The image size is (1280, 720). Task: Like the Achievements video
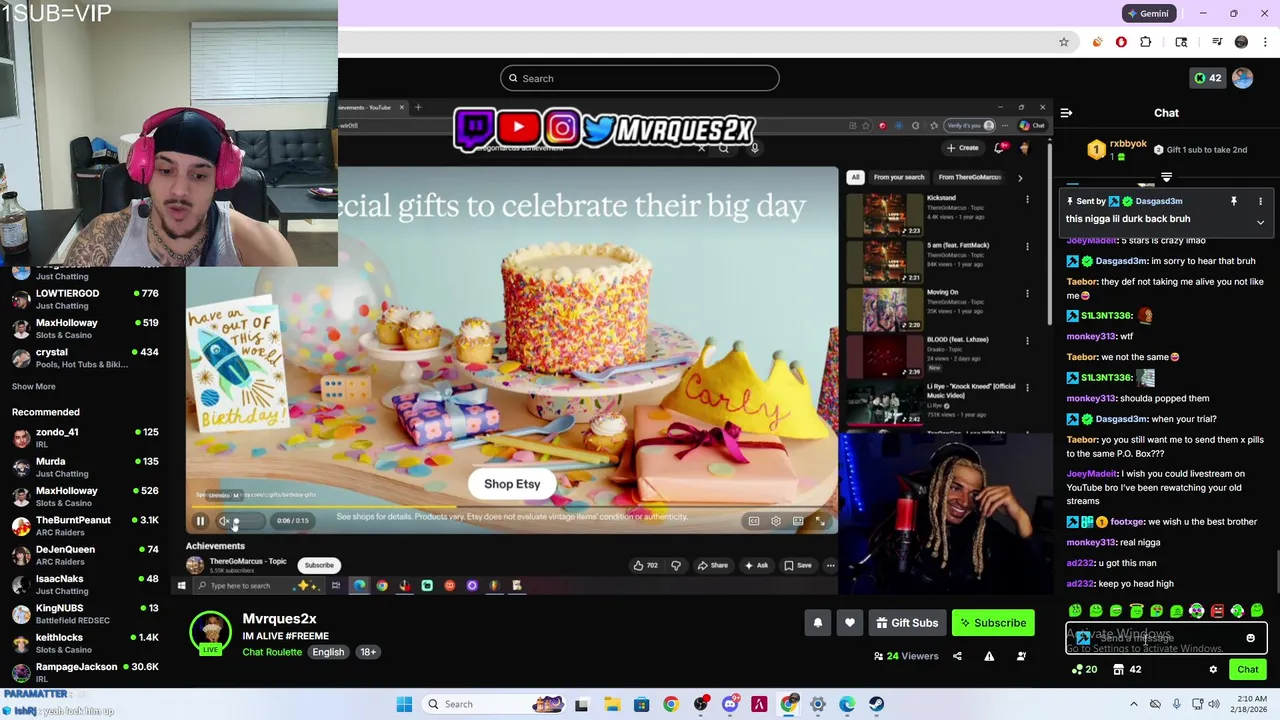[645, 565]
